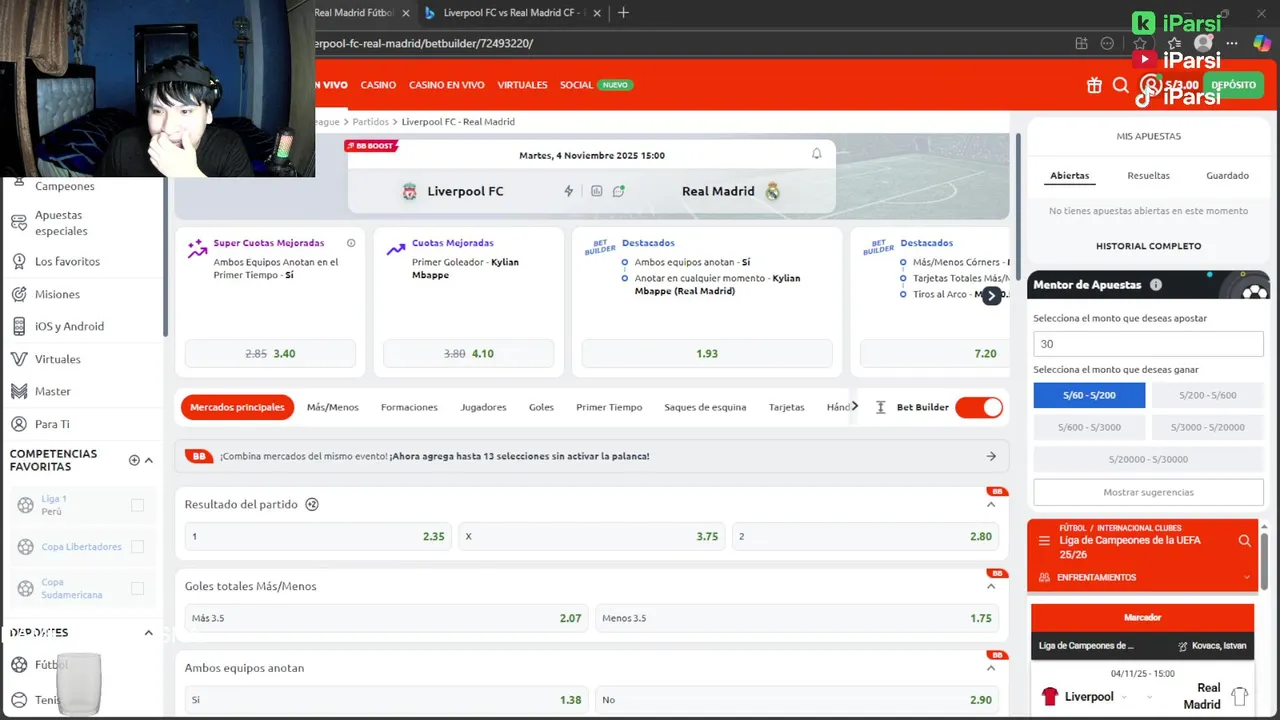This screenshot has height=720, width=1280.
Task: Select the S/200 - S/600 win range
Action: (1207, 395)
